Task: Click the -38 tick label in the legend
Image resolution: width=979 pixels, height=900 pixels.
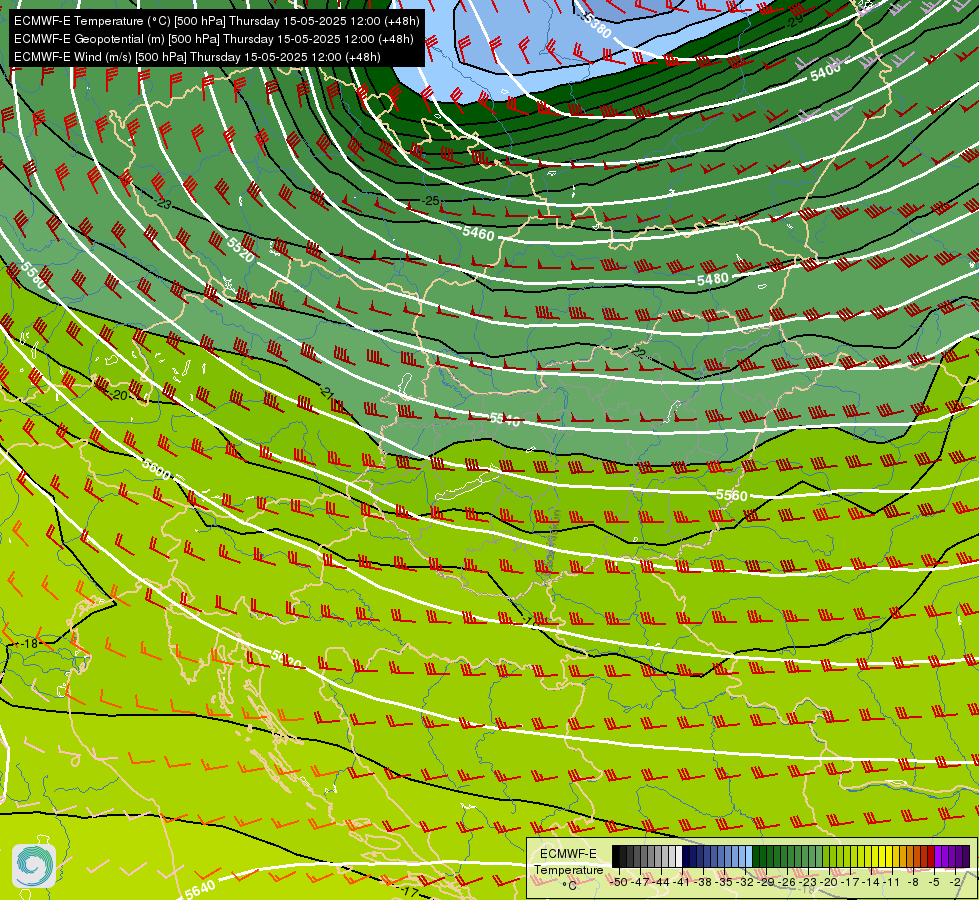Action: (702, 882)
